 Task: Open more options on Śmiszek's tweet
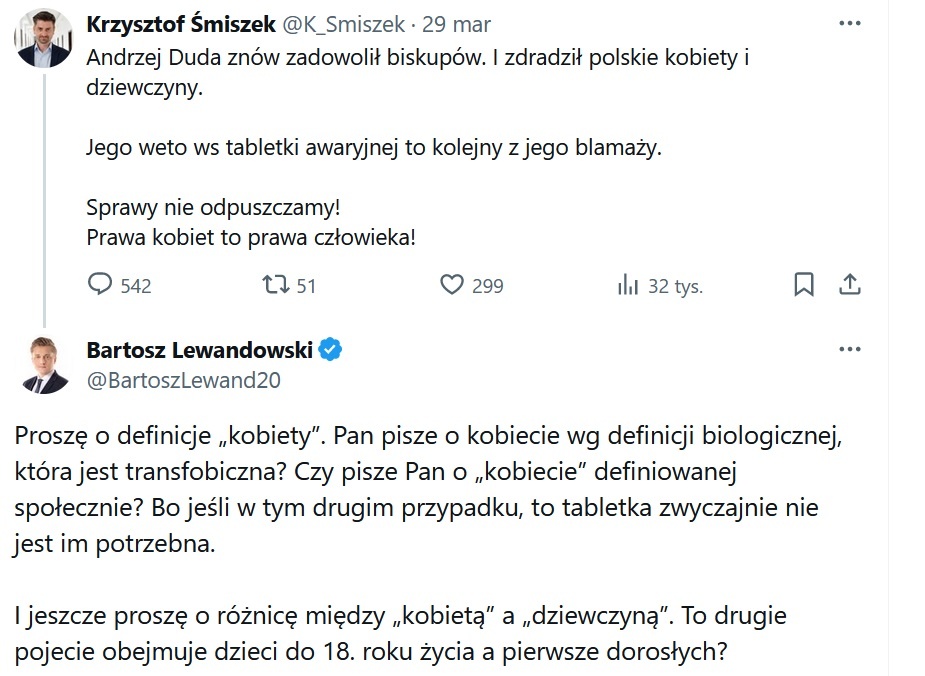point(849,23)
